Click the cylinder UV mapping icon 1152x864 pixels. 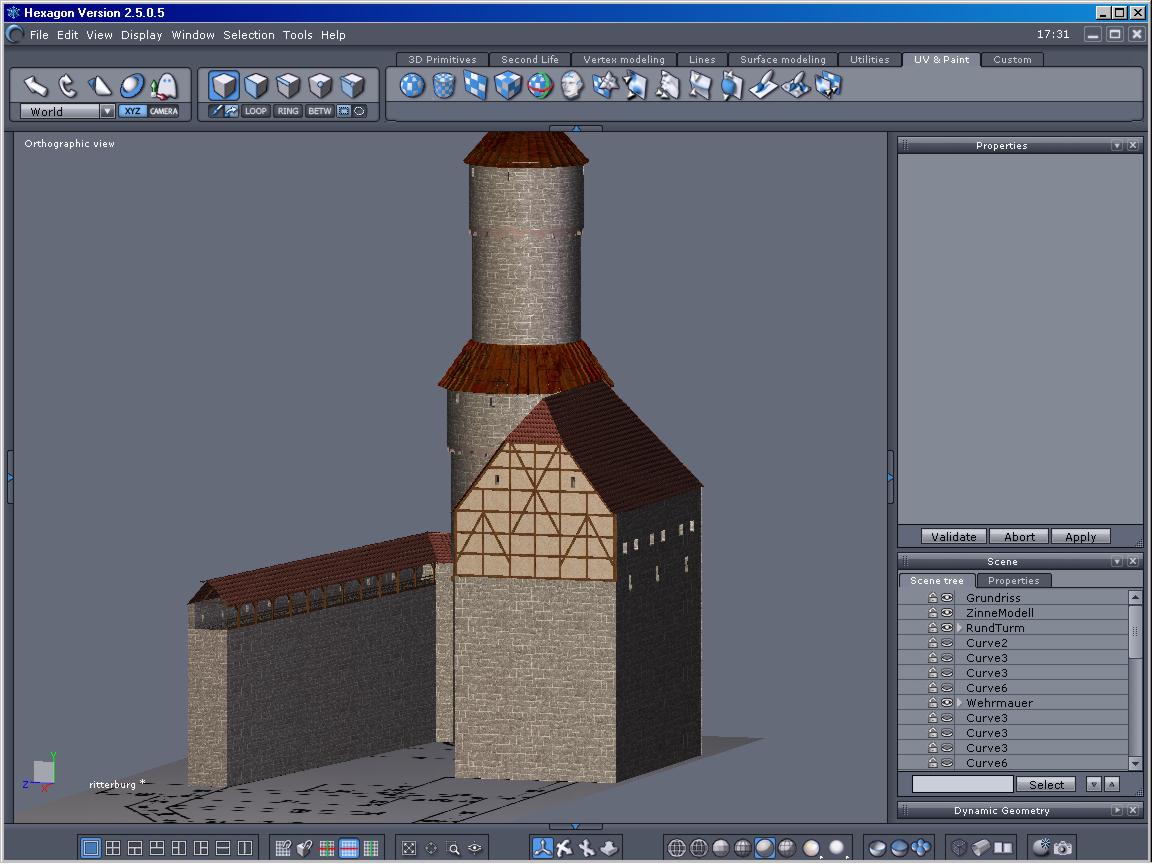point(444,86)
